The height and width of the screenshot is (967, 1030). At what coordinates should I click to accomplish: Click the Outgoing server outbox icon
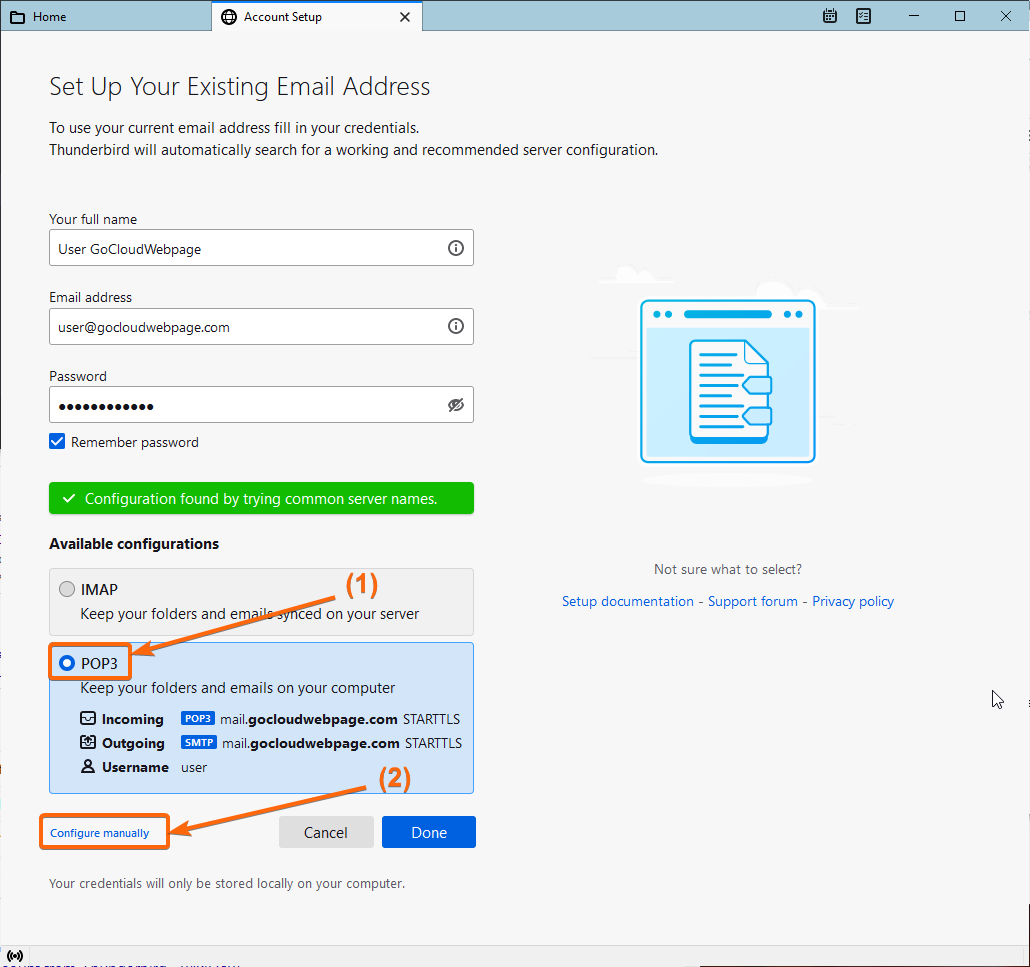tap(87, 742)
